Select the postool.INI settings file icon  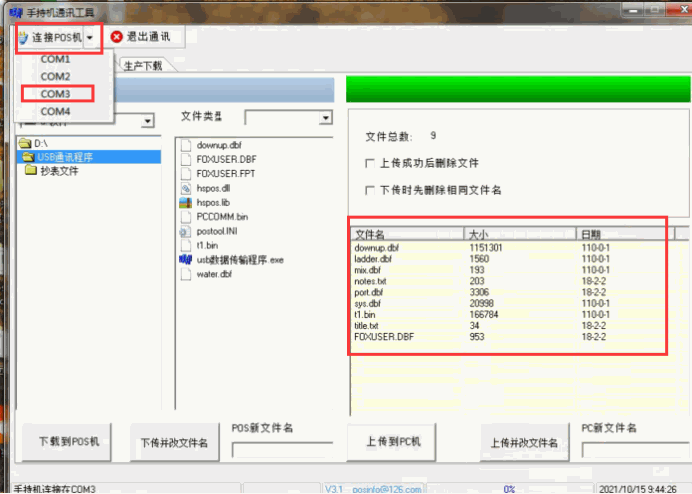coord(185,231)
